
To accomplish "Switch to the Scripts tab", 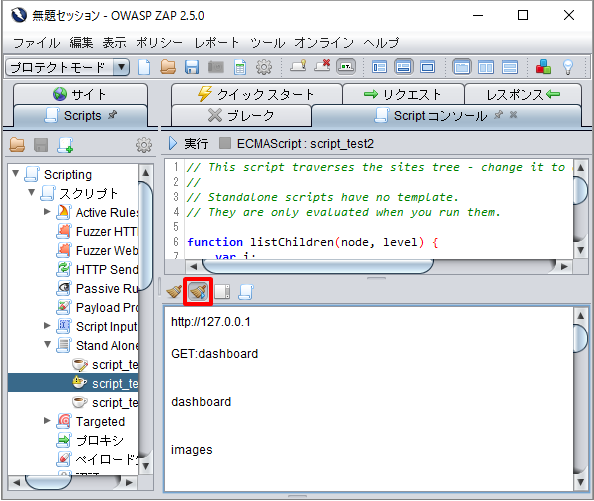I will coord(80,115).
